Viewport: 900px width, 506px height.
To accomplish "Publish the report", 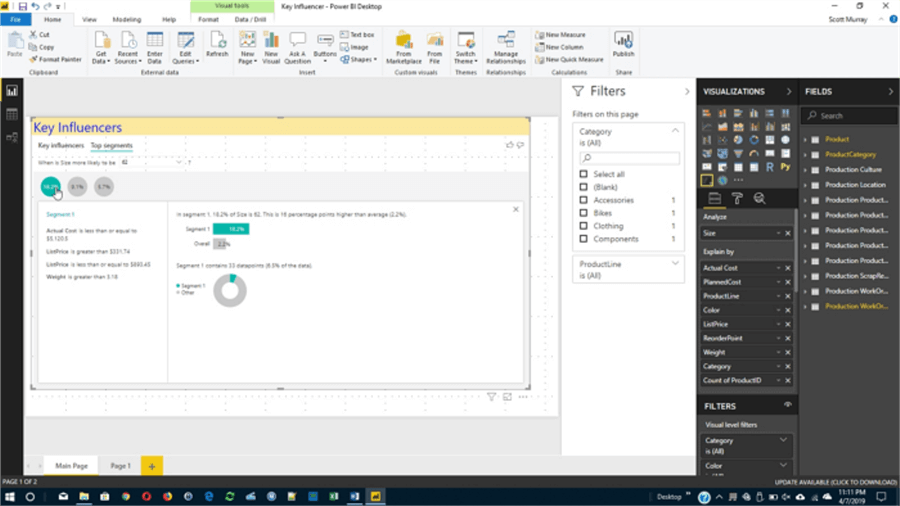I will [x=623, y=45].
